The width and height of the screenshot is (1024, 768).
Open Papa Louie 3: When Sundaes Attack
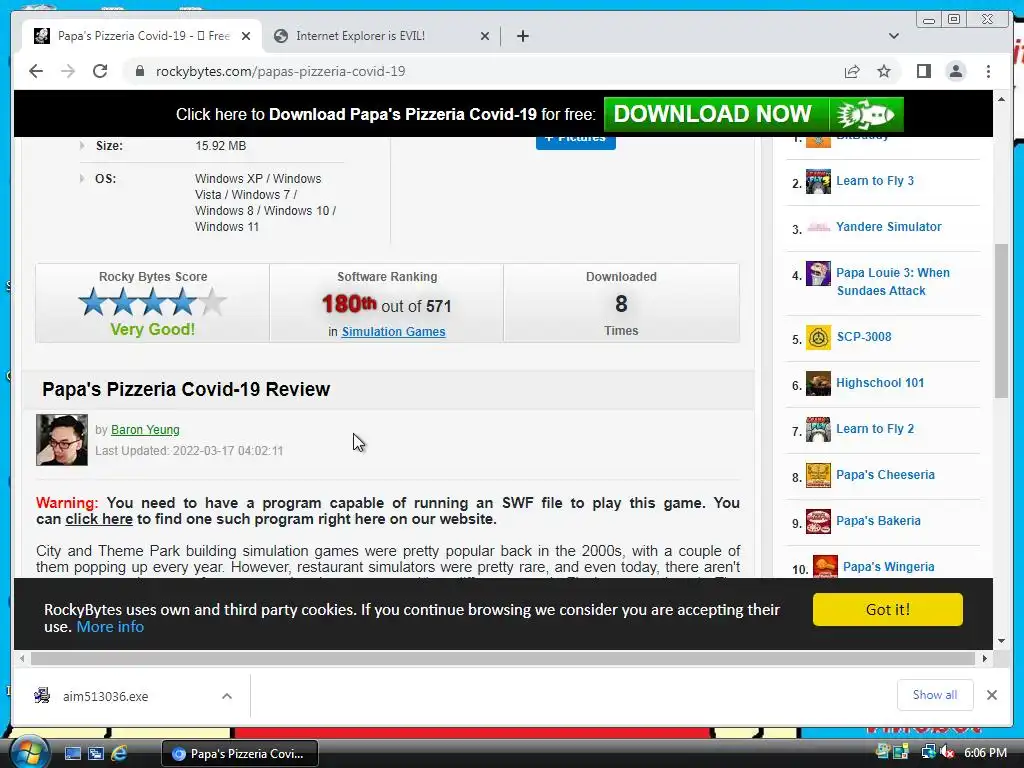click(x=893, y=281)
